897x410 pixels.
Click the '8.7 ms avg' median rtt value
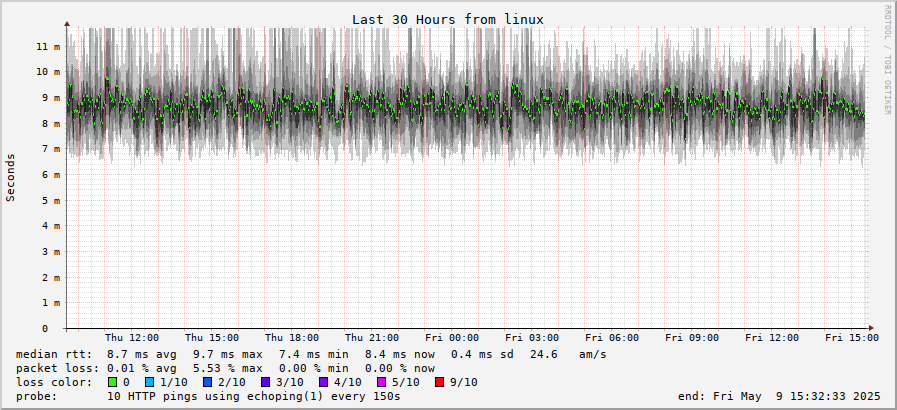[142, 355]
